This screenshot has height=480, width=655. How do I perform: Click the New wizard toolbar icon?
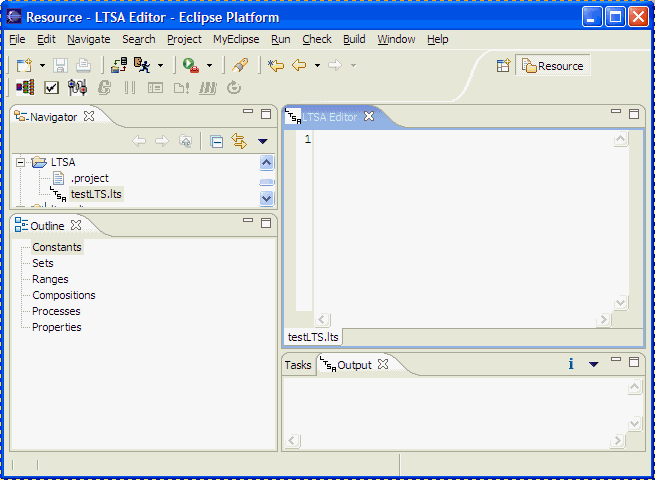pos(24,65)
